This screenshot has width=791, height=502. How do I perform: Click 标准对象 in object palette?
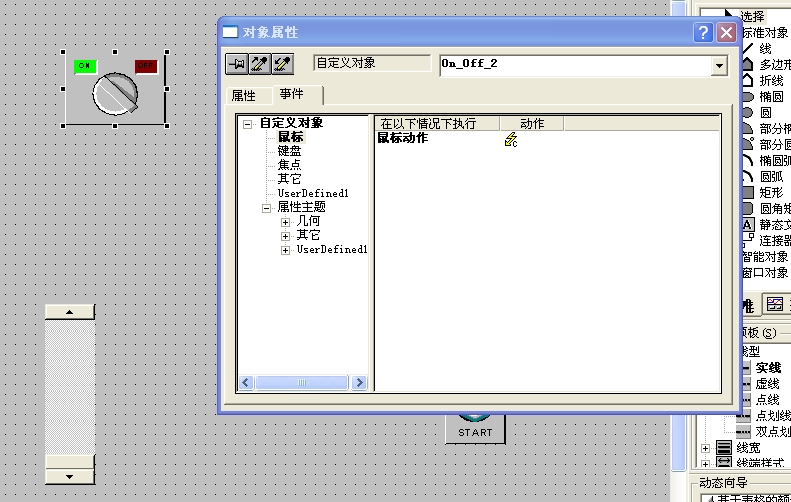765,33
